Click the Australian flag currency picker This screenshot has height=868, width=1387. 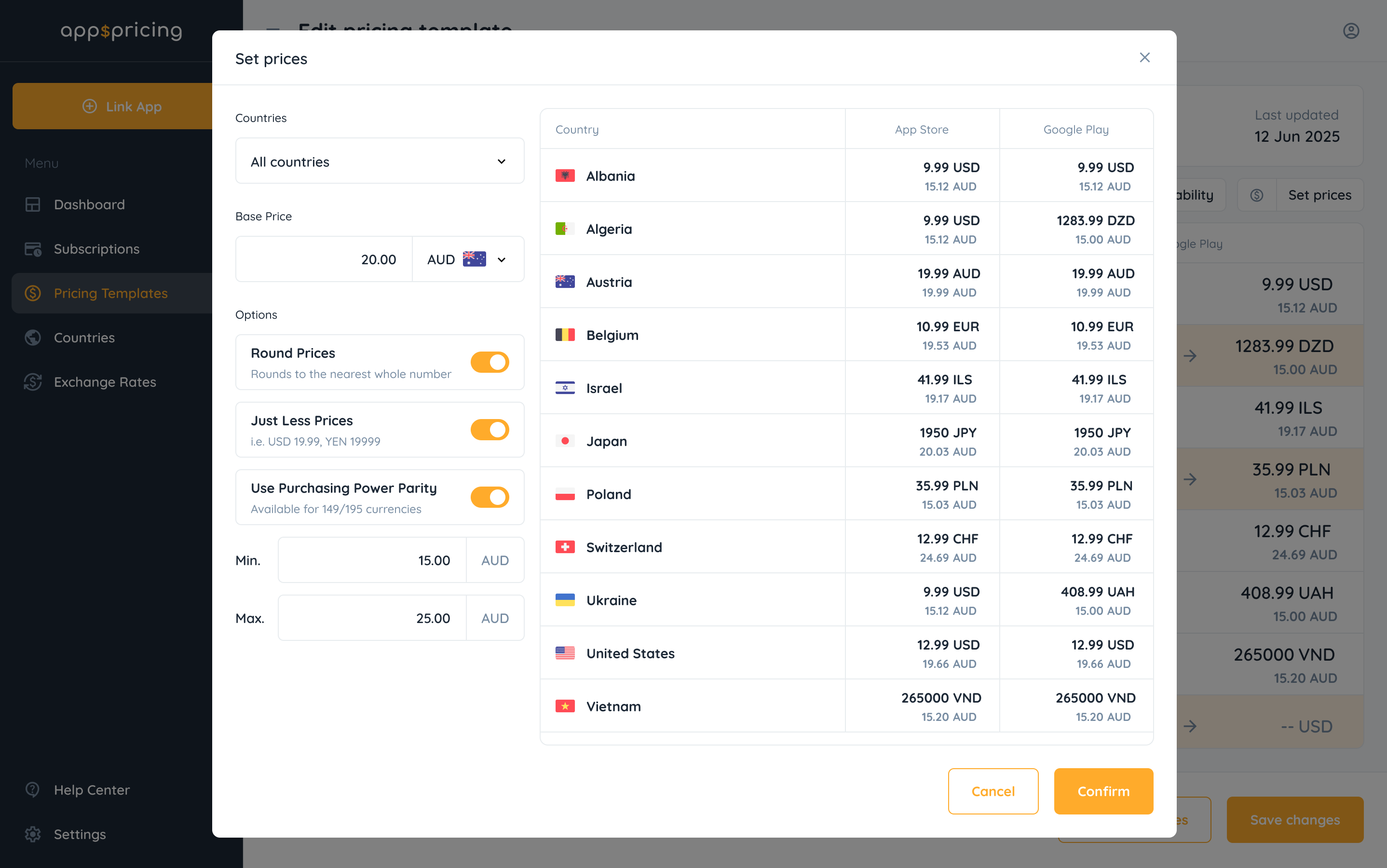point(474,259)
